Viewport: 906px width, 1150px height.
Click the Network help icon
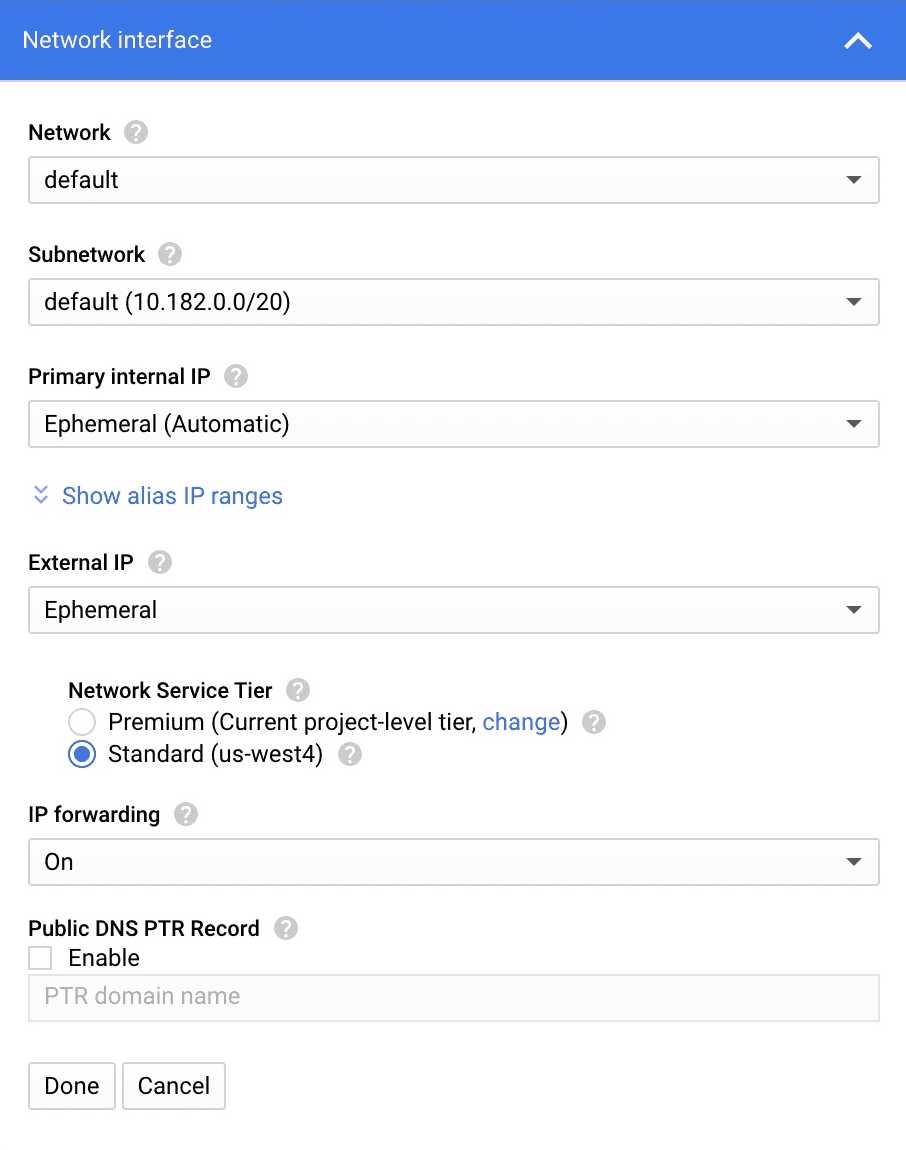[x=136, y=132]
